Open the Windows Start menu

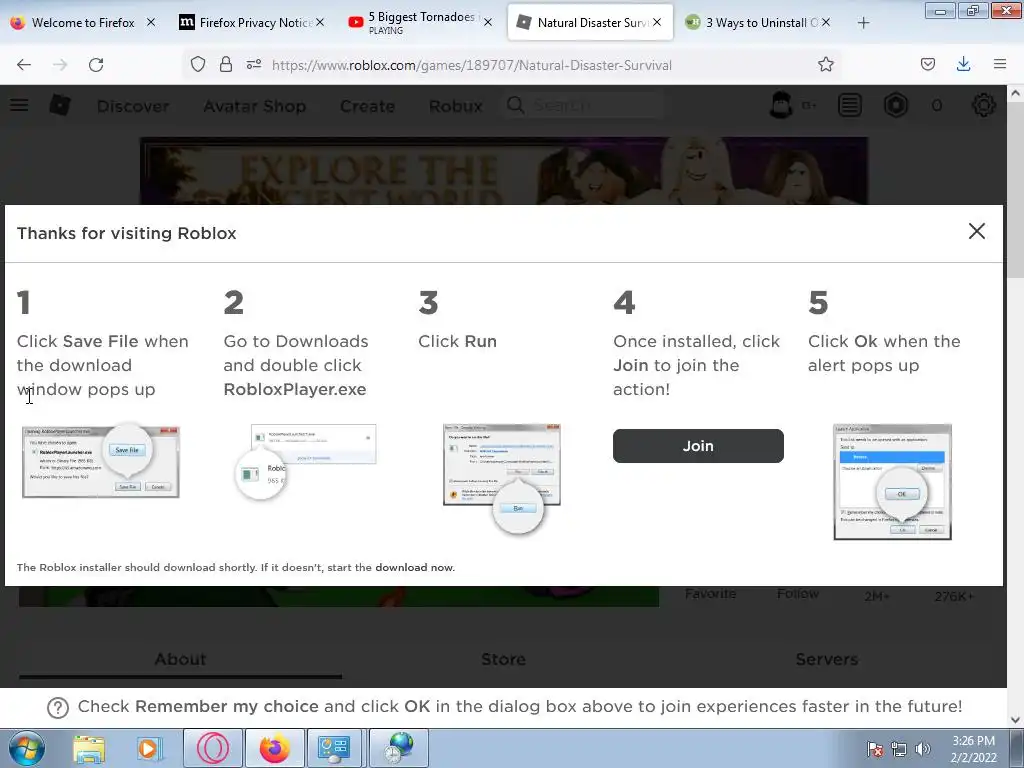26,748
